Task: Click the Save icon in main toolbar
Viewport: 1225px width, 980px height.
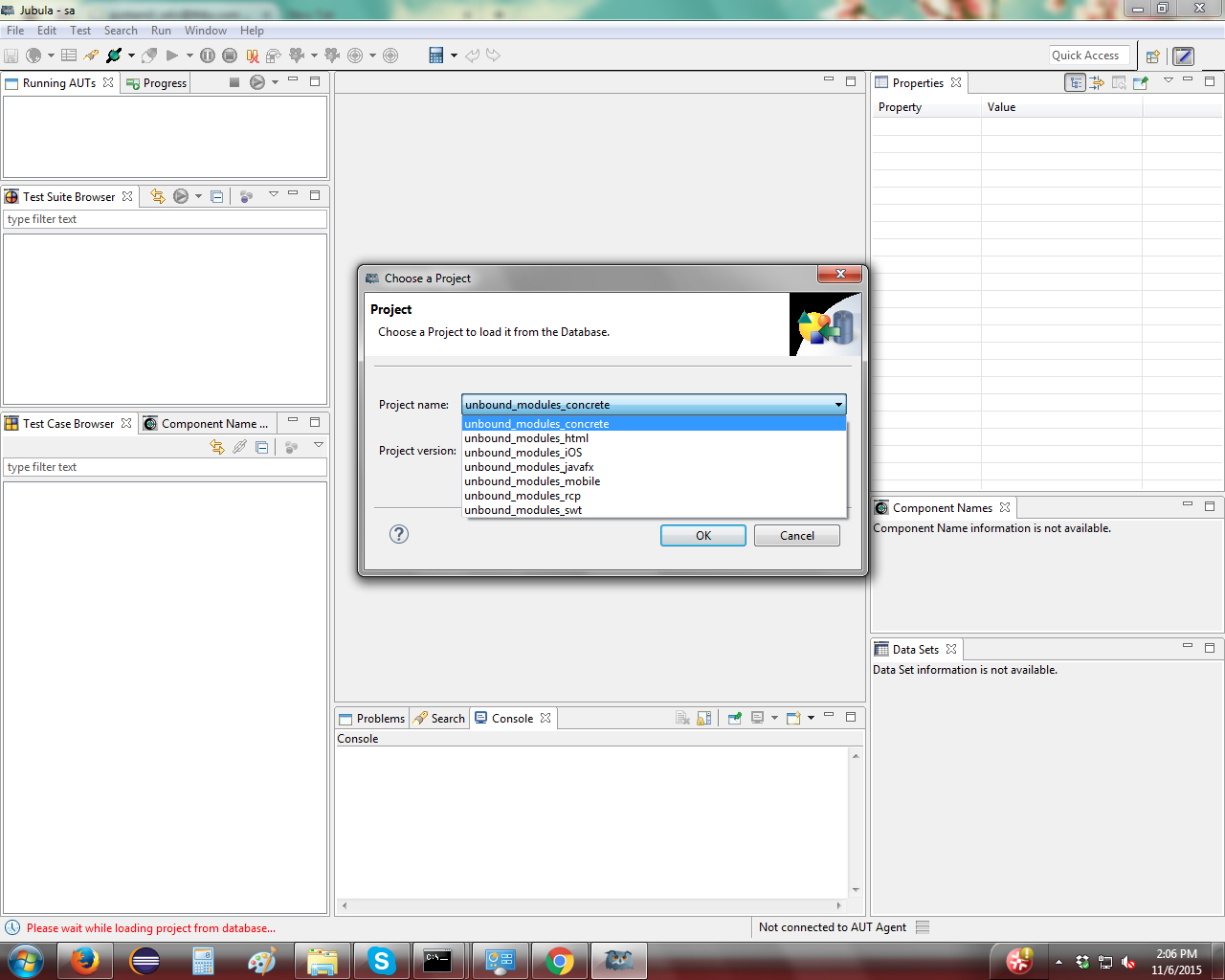Action: click(x=11, y=56)
